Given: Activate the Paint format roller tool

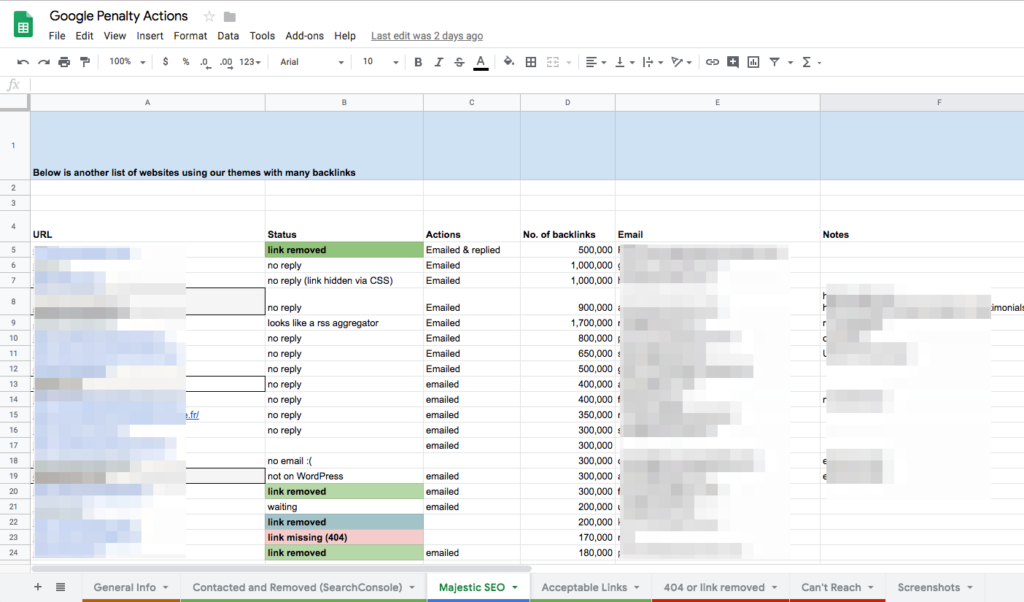Looking at the screenshot, I should pos(85,62).
